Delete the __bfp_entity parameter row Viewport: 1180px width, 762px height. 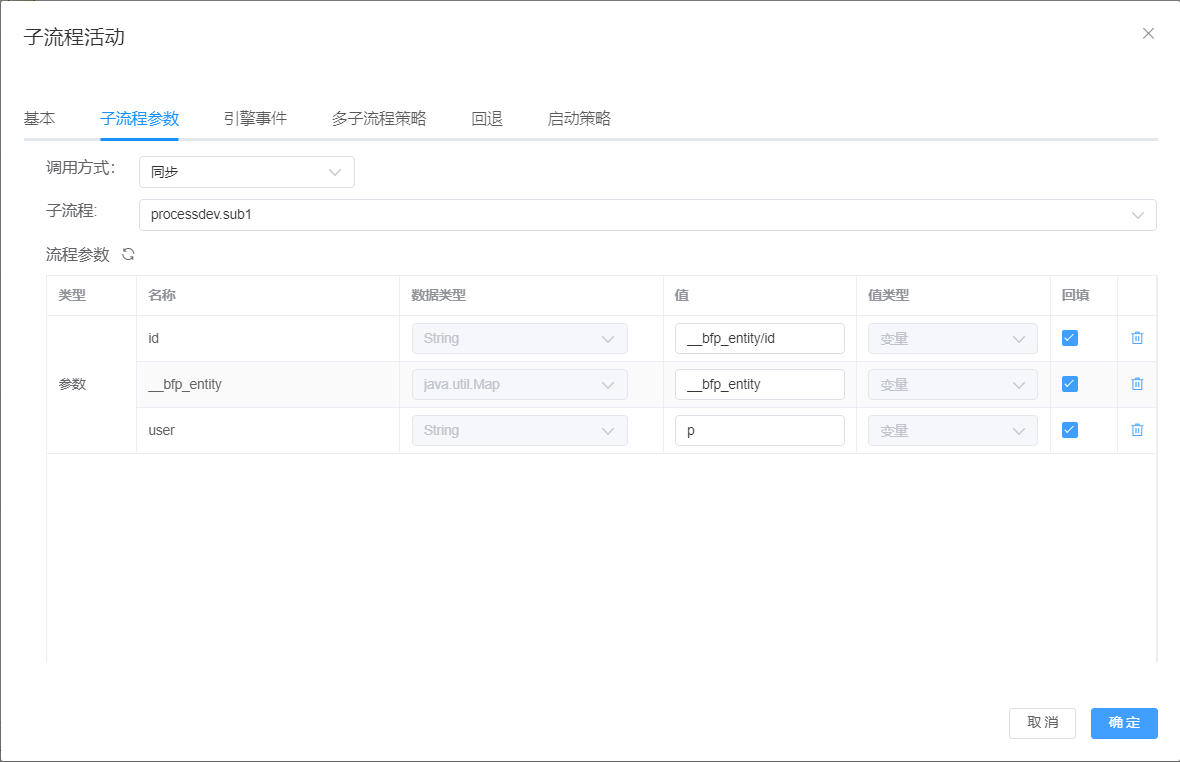click(1136, 384)
